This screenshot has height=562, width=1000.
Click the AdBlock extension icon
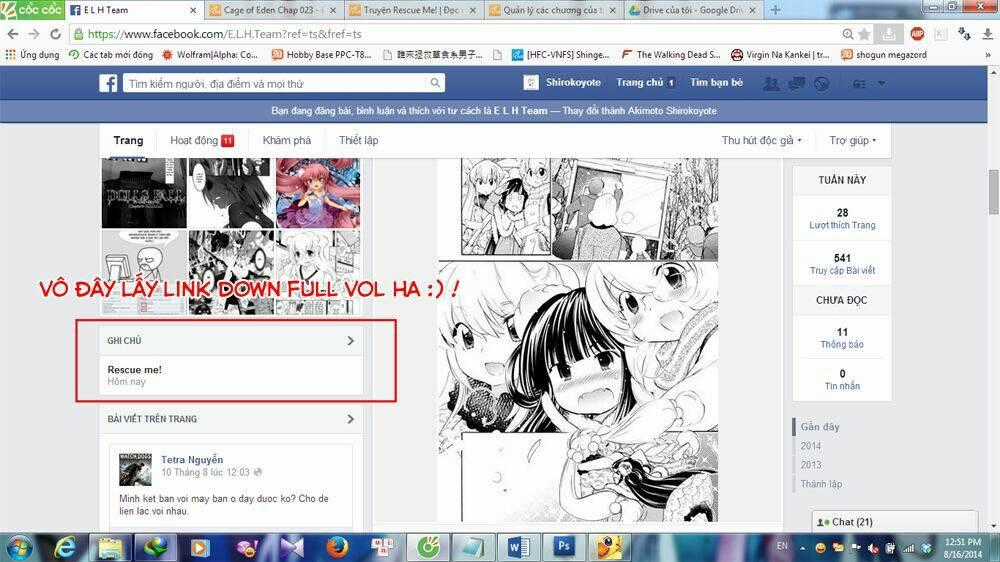pyautogui.click(x=916, y=33)
